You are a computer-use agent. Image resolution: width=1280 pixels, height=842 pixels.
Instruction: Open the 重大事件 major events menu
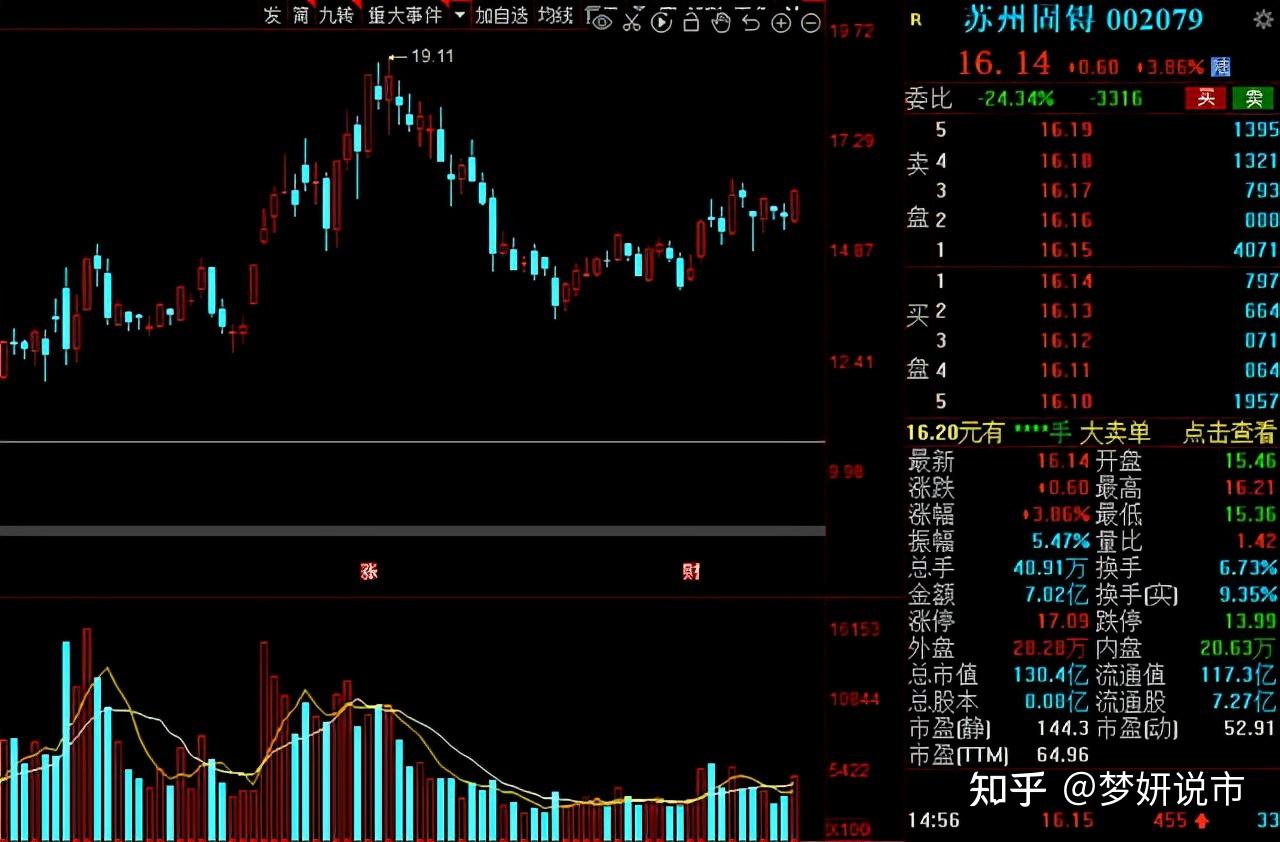coord(404,15)
